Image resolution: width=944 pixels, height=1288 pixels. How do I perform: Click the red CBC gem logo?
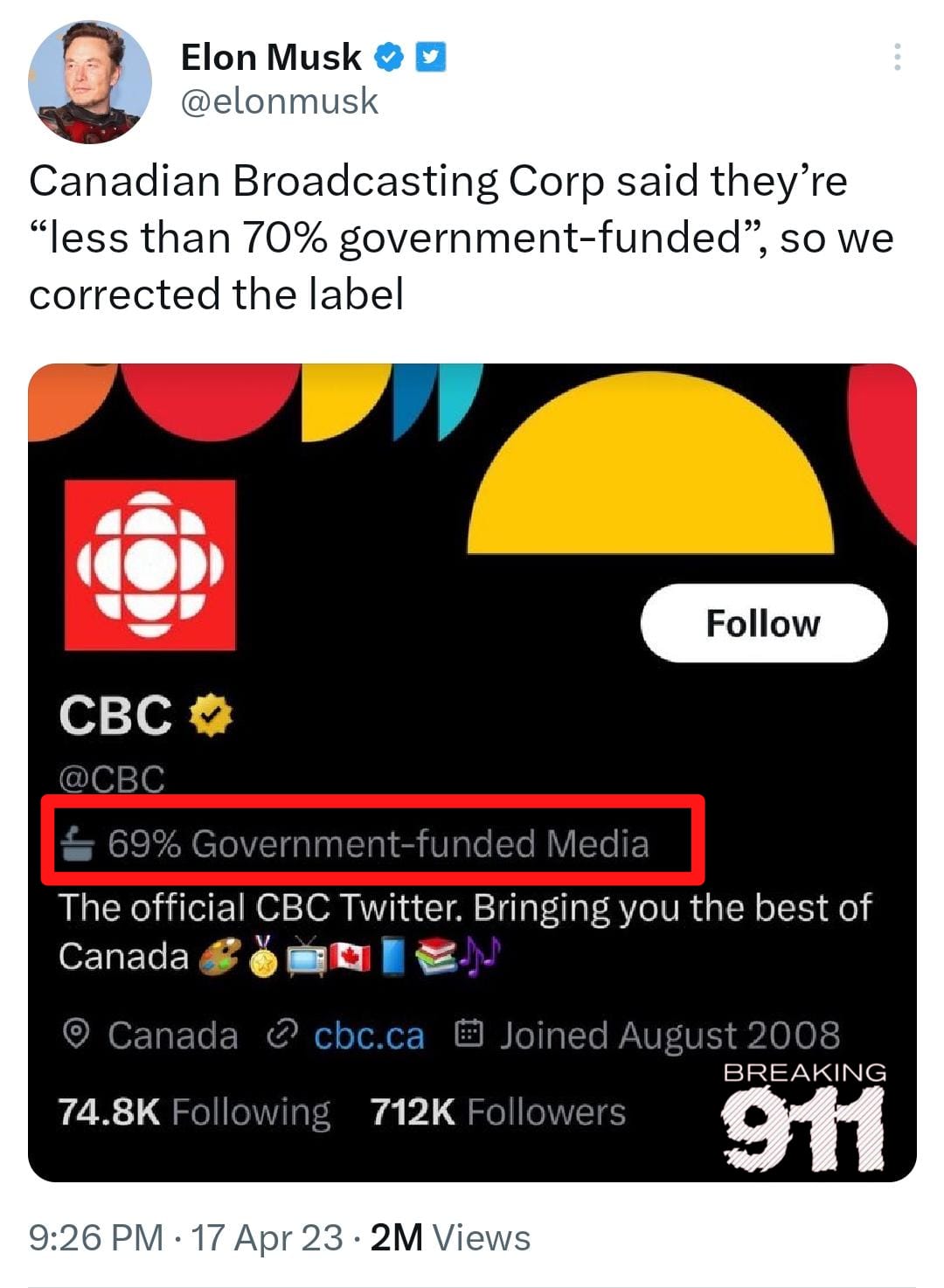[150, 564]
